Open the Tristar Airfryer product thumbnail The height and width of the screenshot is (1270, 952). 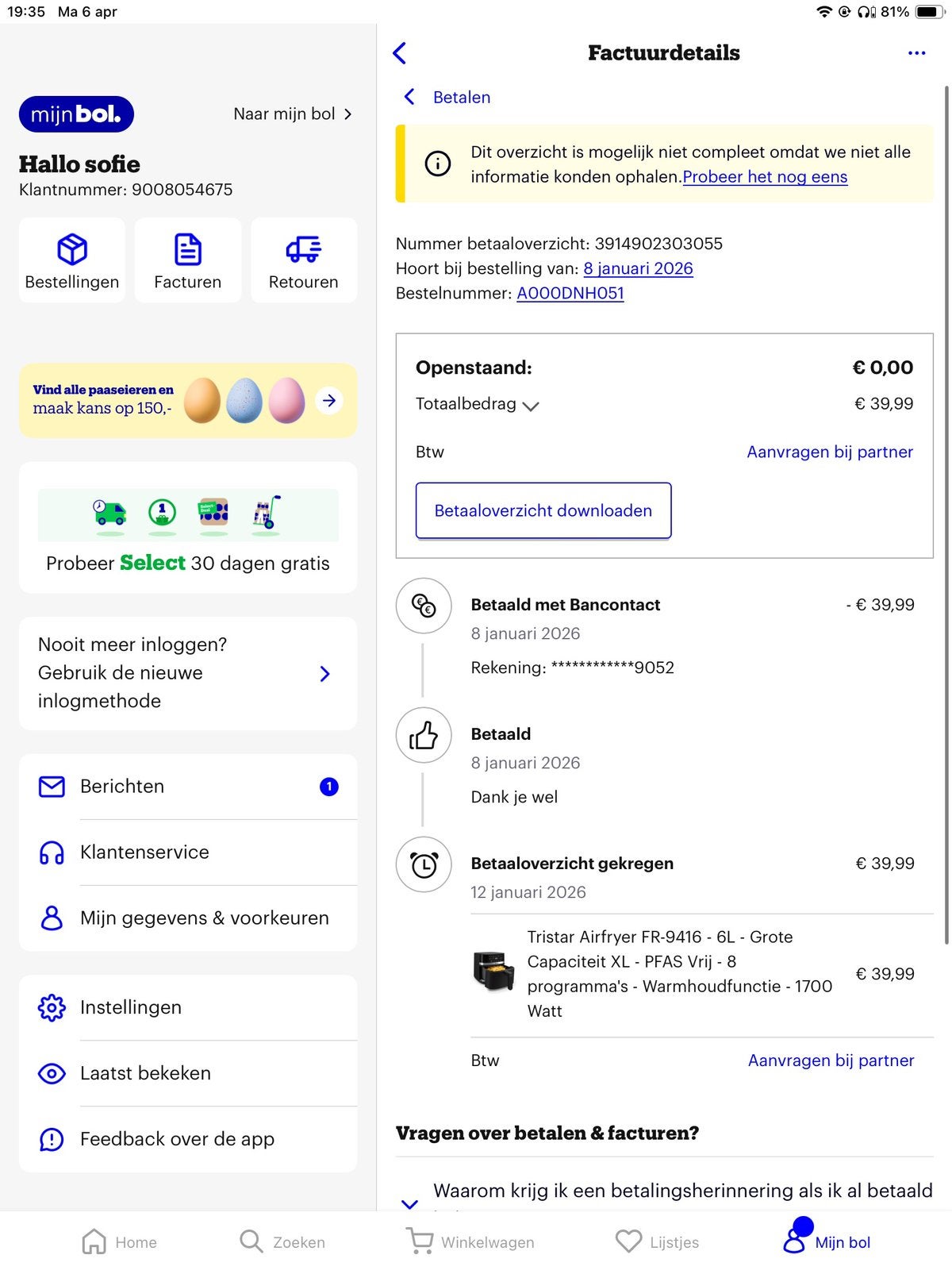click(493, 972)
